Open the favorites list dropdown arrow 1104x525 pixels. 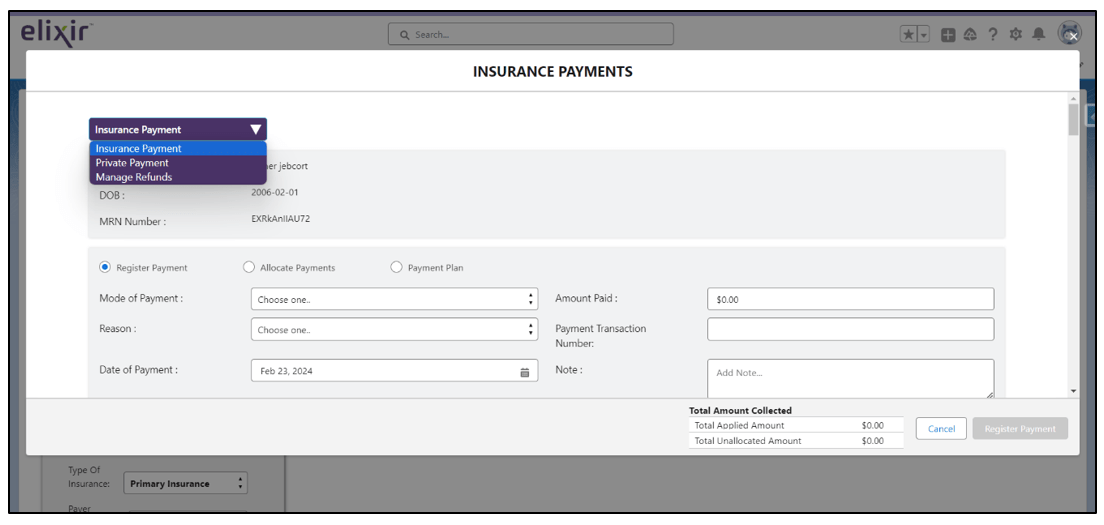[924, 34]
